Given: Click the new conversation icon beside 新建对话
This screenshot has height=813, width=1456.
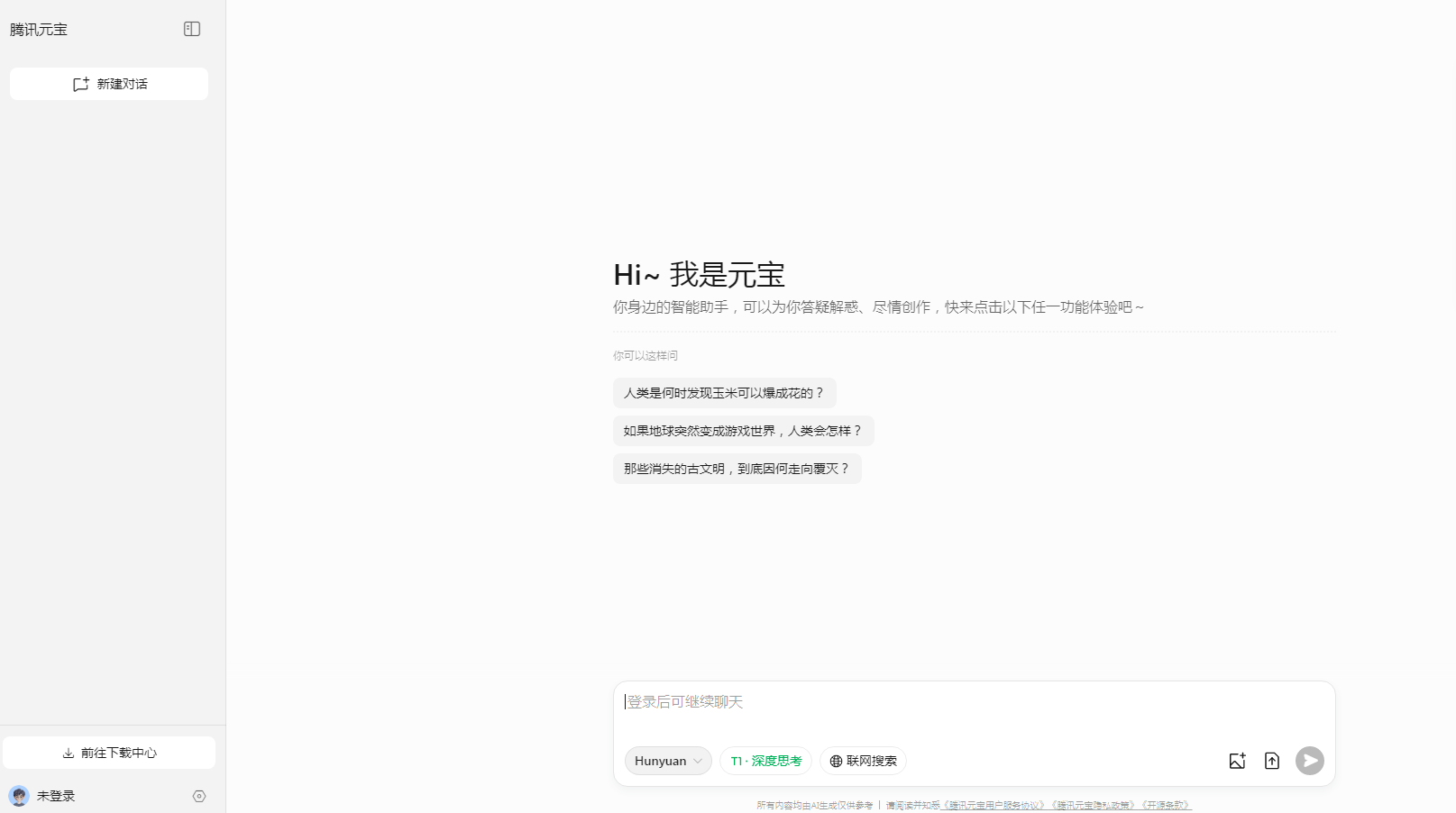Looking at the screenshot, I should 81,83.
